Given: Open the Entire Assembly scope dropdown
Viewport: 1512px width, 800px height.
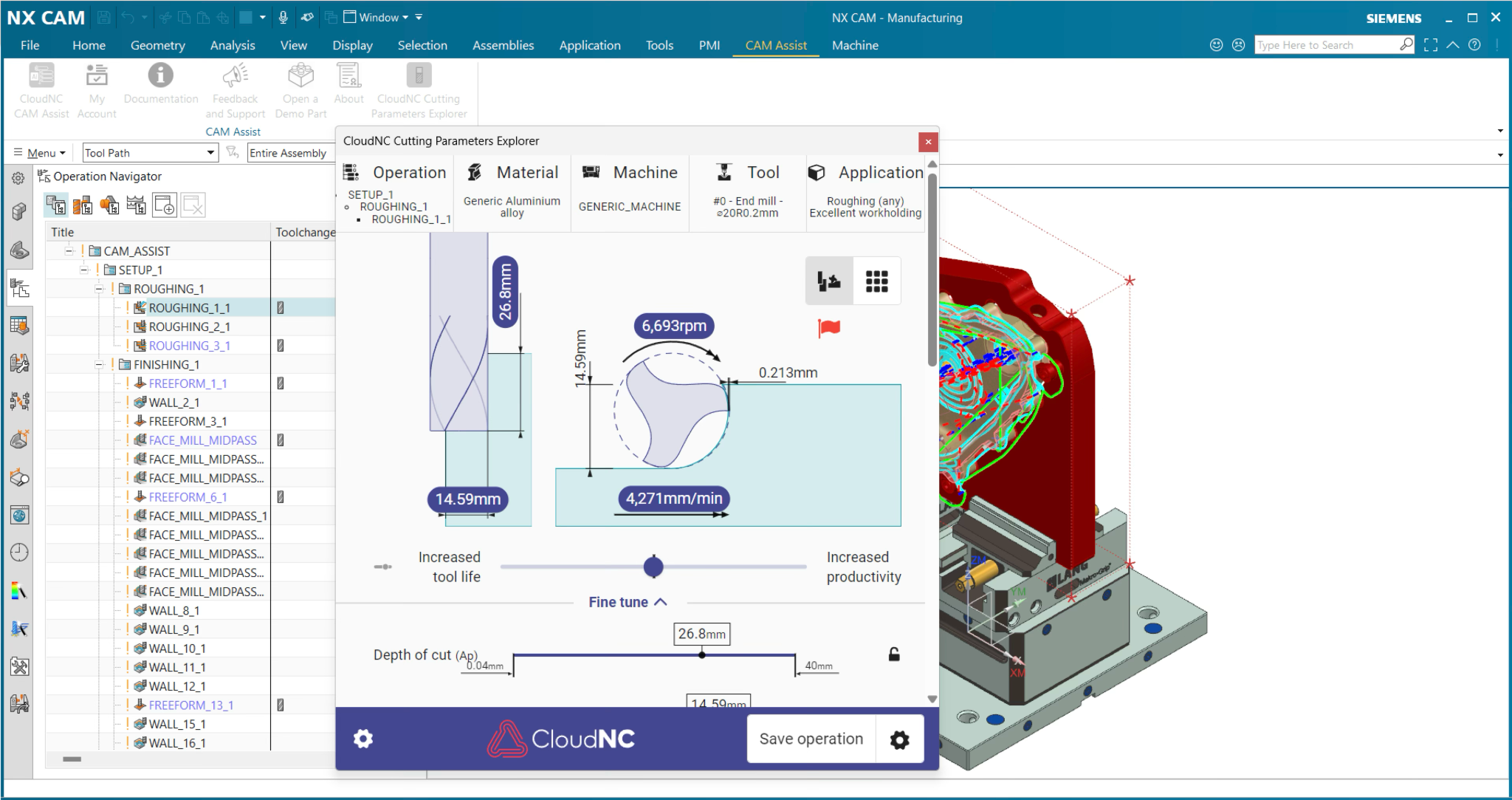Looking at the screenshot, I should coord(291,153).
